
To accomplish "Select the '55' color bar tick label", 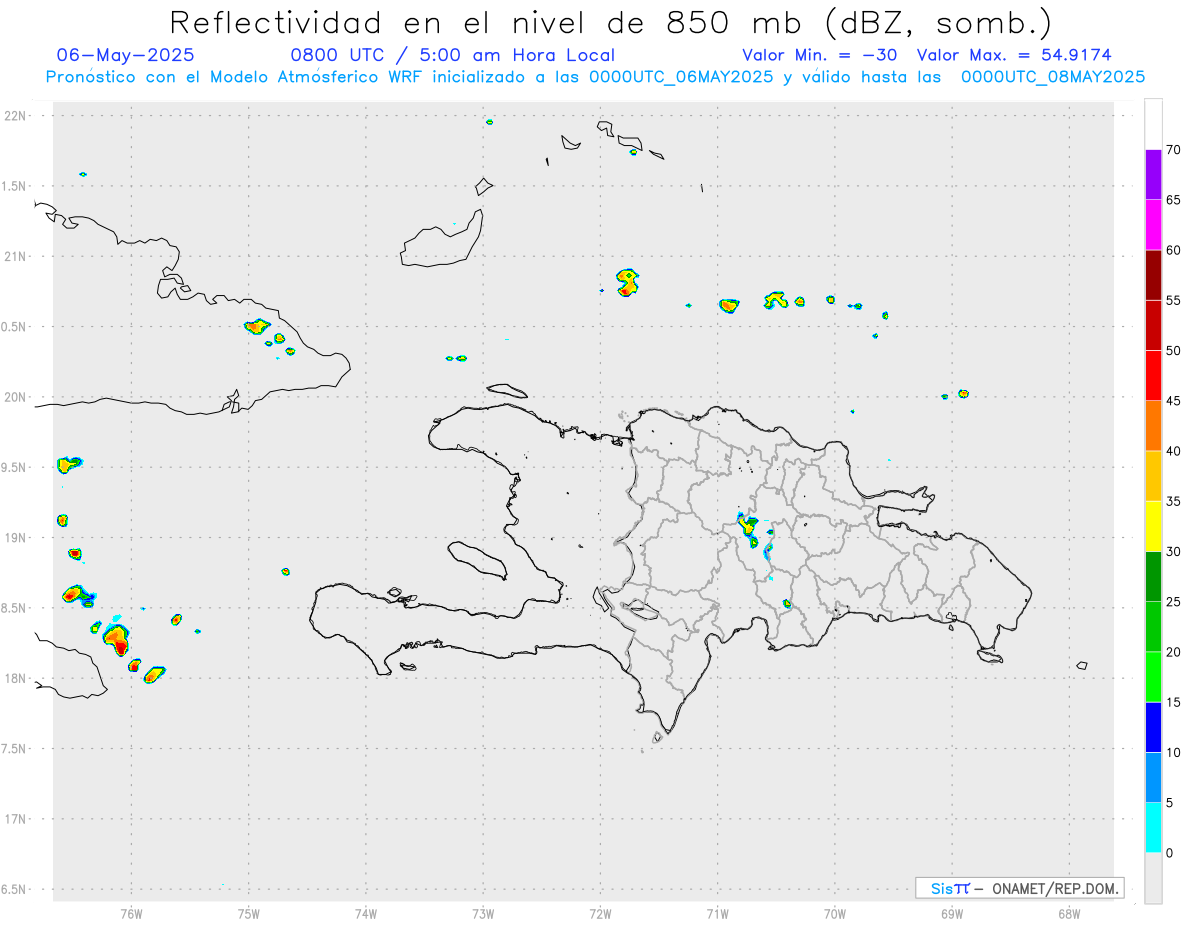I will [x=1173, y=300].
